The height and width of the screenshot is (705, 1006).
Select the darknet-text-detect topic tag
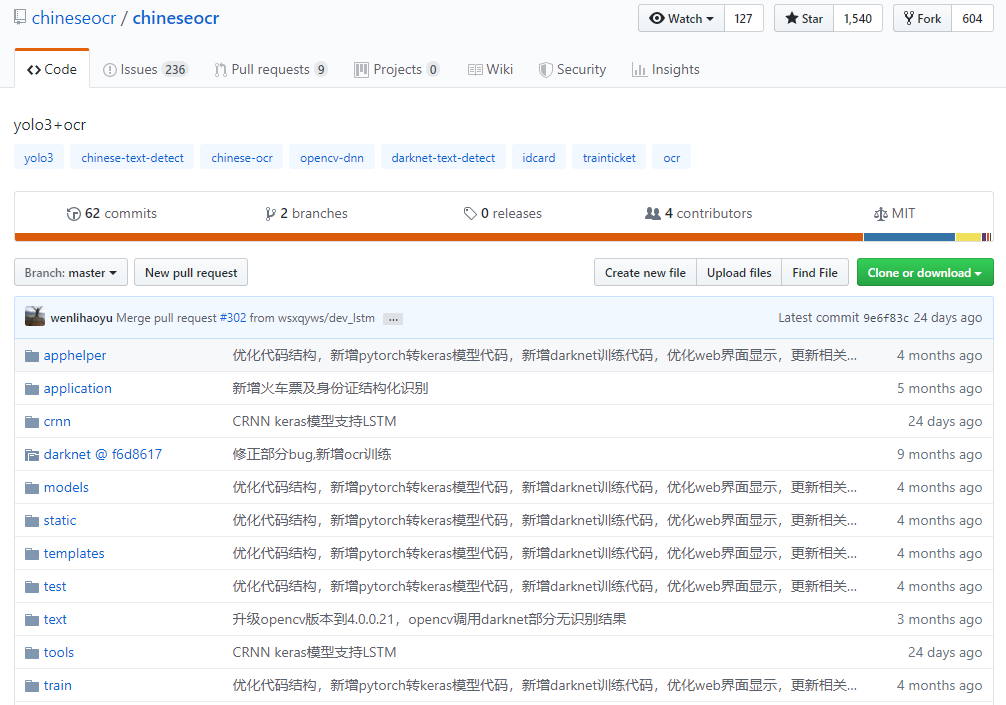click(443, 158)
